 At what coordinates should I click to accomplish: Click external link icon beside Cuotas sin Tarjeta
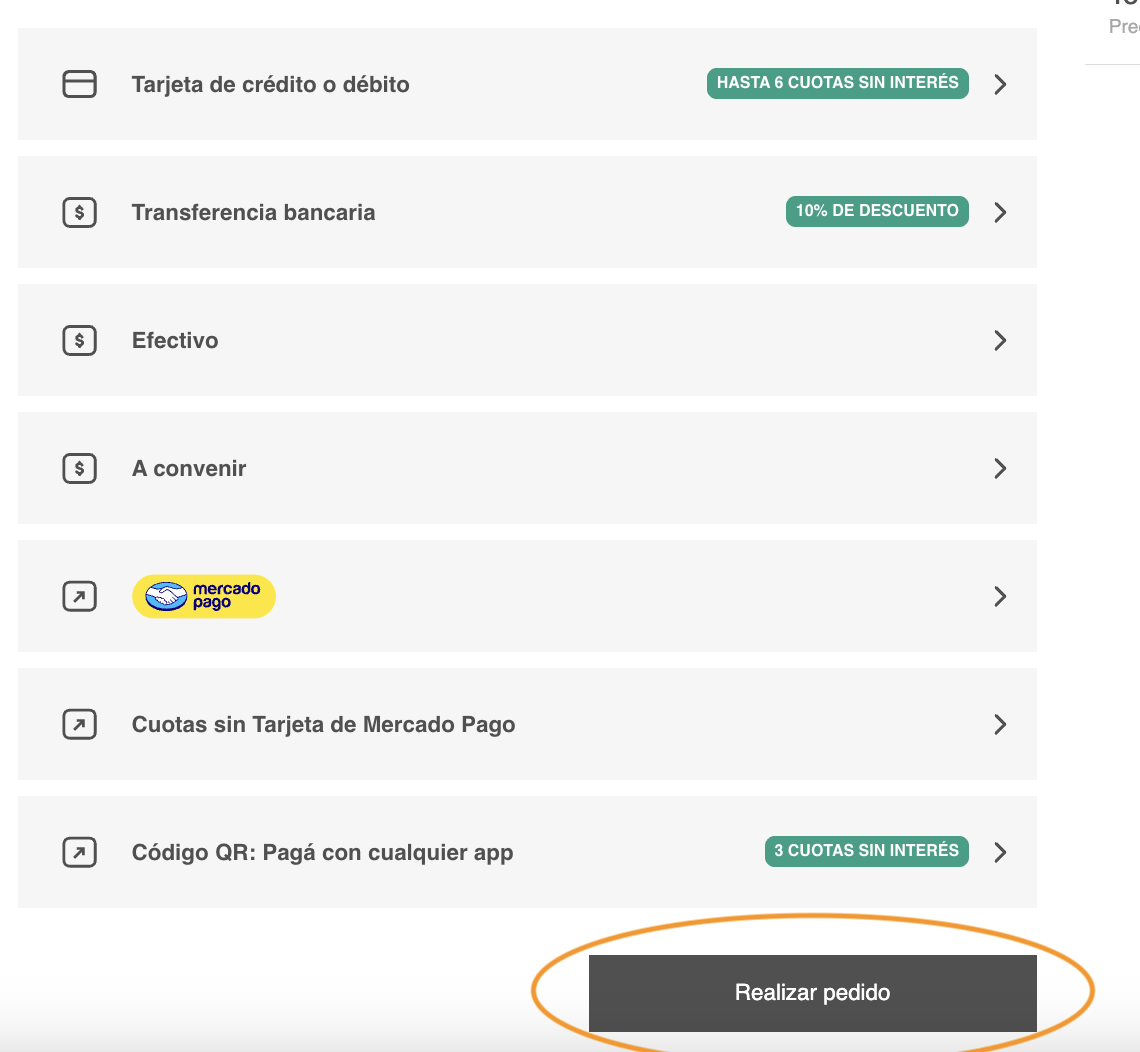(x=80, y=725)
